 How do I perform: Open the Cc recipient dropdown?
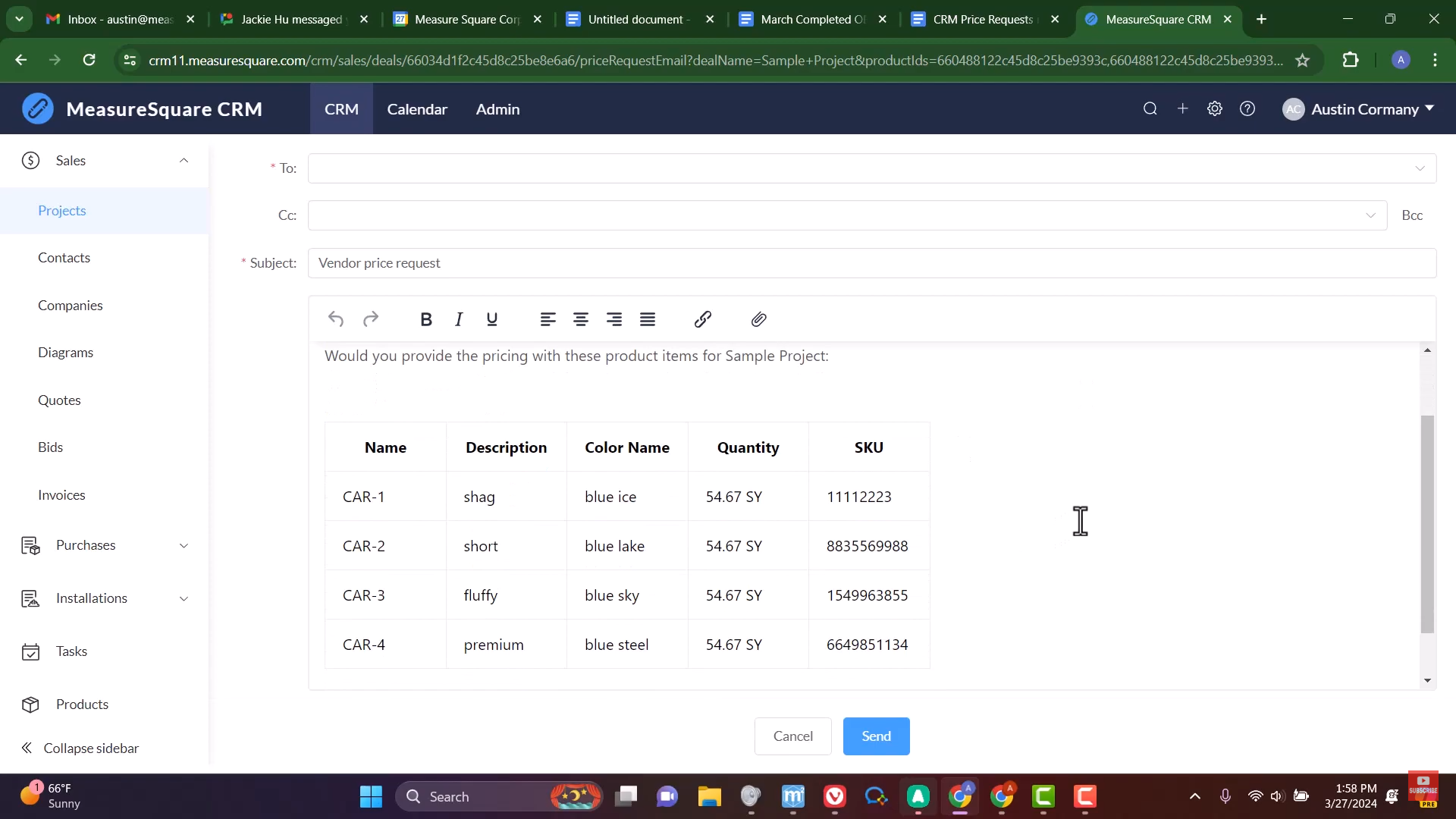(x=1370, y=215)
